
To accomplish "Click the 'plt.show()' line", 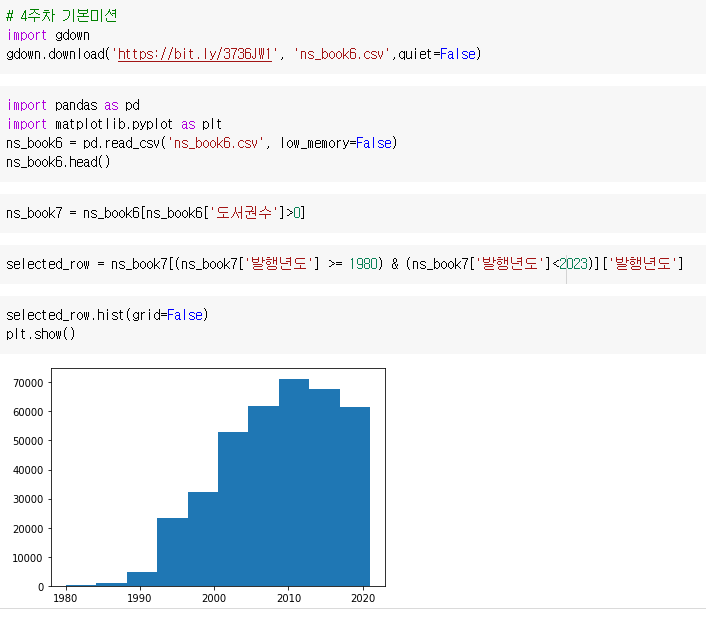I will coord(41,334).
